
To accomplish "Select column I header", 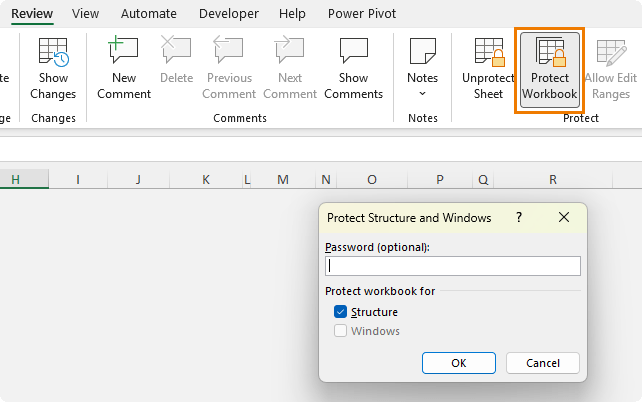I will (x=78, y=179).
